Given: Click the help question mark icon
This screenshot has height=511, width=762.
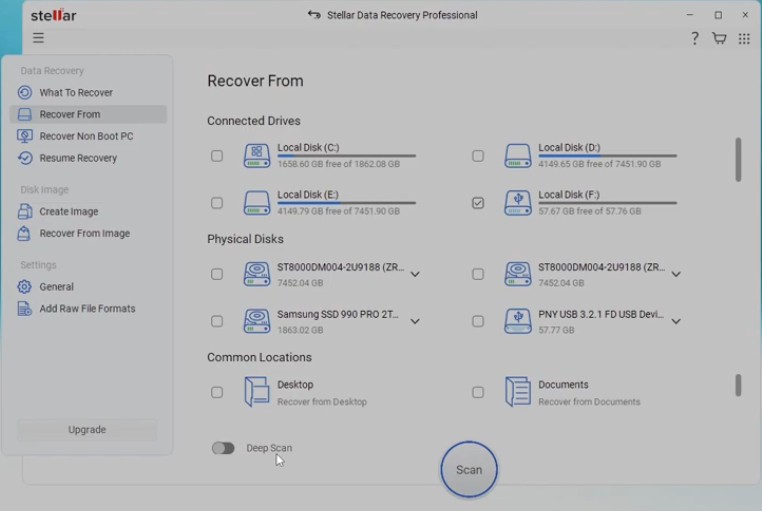Looking at the screenshot, I should [x=695, y=38].
